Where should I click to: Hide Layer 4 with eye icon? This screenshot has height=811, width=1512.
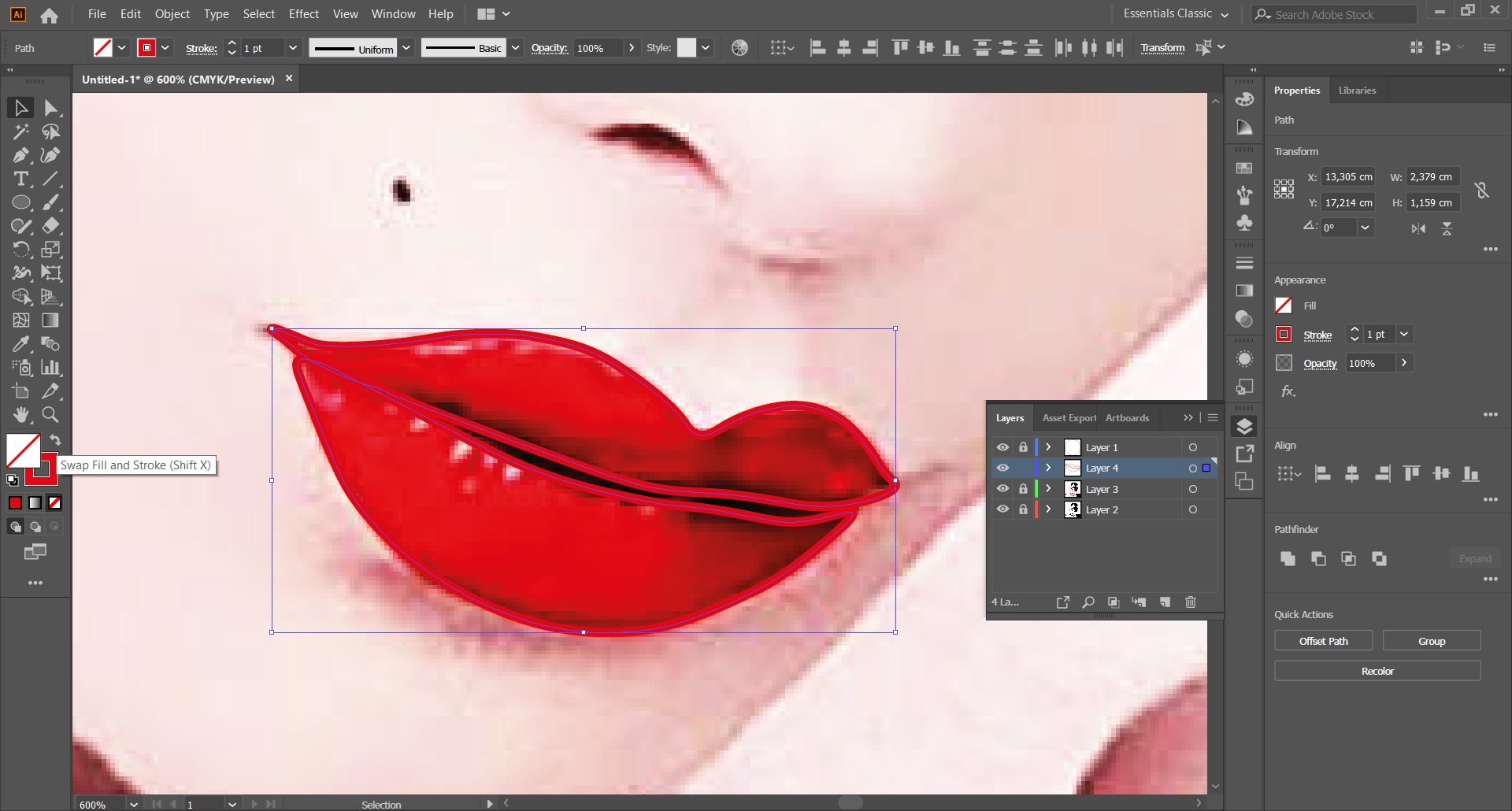[1002, 468]
